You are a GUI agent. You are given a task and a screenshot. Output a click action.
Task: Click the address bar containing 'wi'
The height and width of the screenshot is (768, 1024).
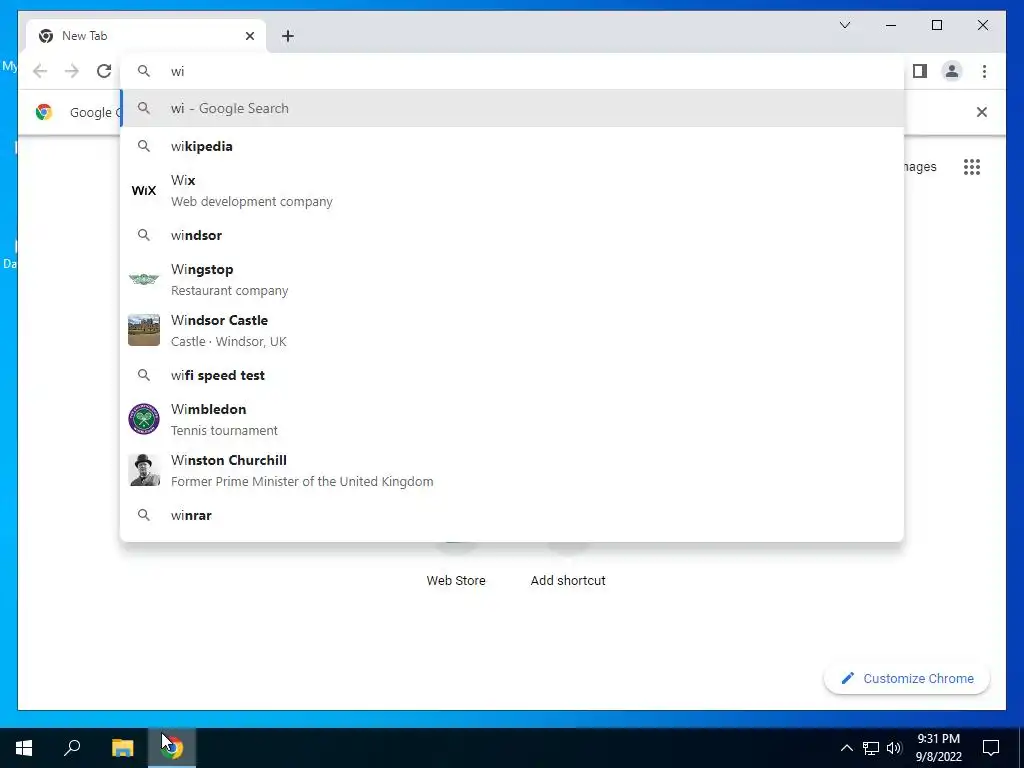click(x=513, y=71)
